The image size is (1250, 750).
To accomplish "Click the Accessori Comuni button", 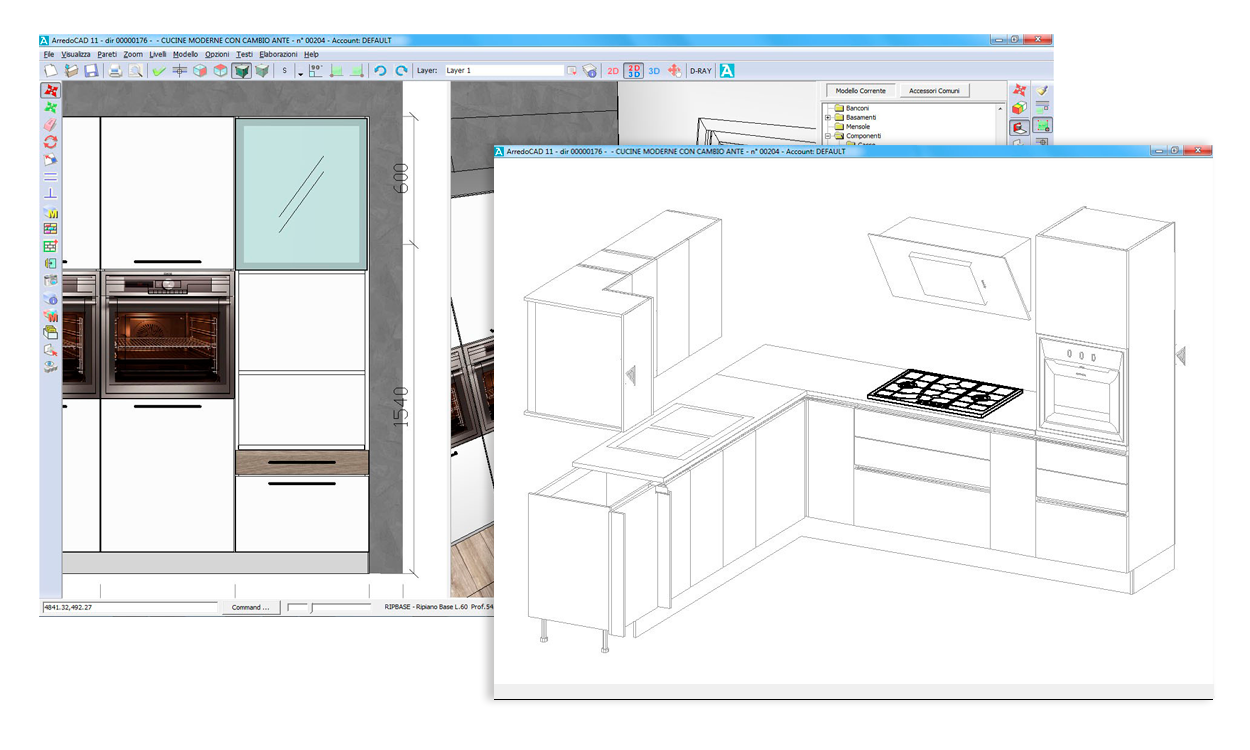I will click(934, 91).
